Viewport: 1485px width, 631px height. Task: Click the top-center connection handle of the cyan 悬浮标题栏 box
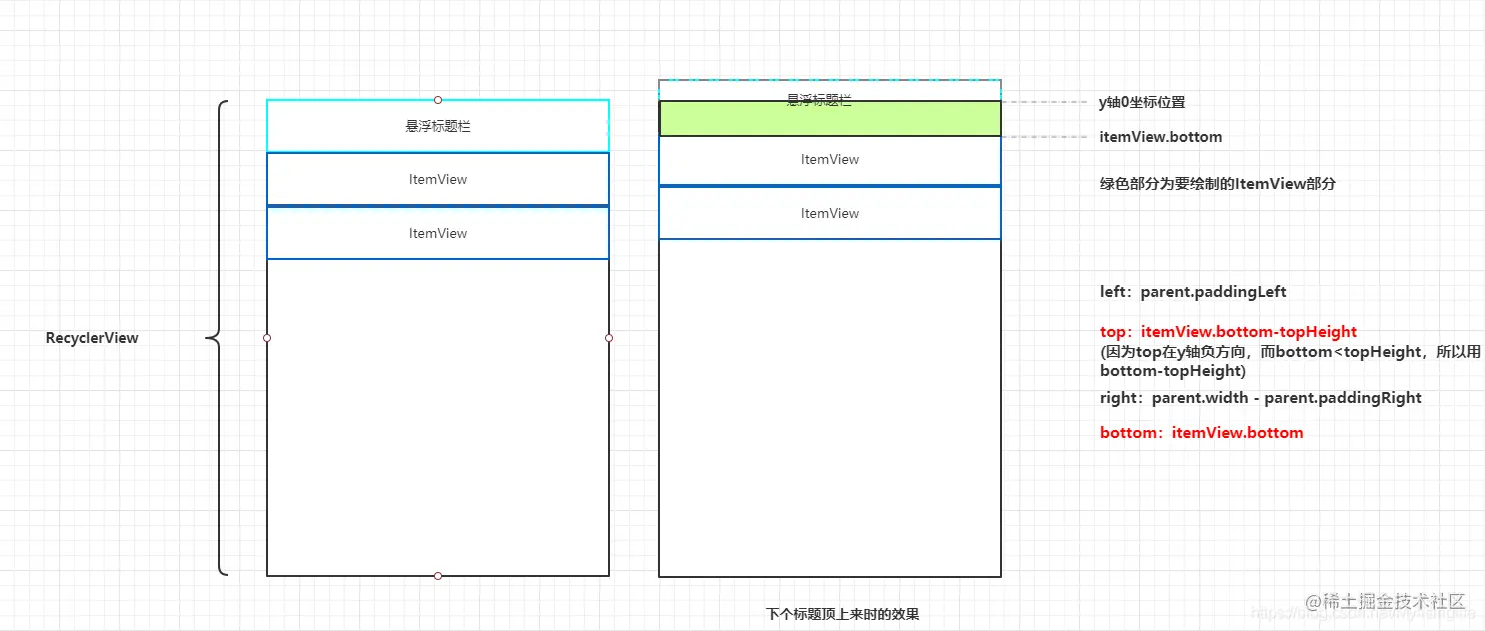coord(438,100)
